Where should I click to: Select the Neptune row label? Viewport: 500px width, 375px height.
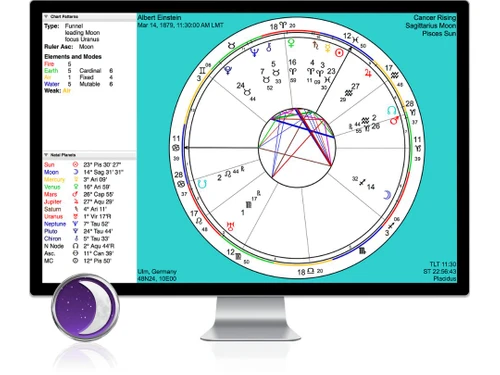click(x=55, y=224)
